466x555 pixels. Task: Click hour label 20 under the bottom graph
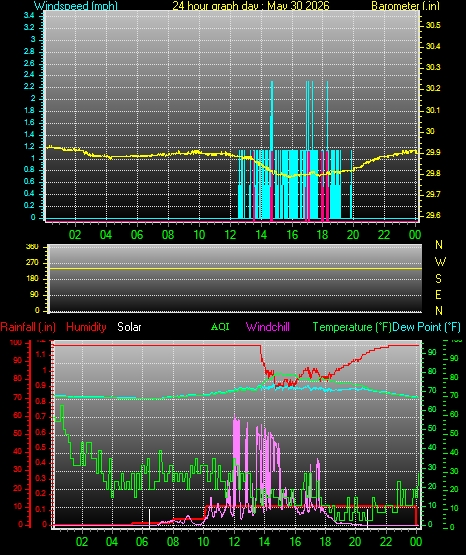(x=355, y=542)
